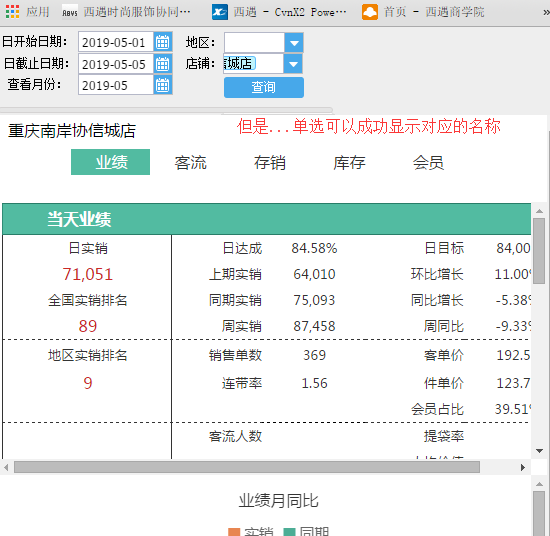The image size is (550, 536).
Task: Select the 会员 tab
Action: [x=428, y=162]
